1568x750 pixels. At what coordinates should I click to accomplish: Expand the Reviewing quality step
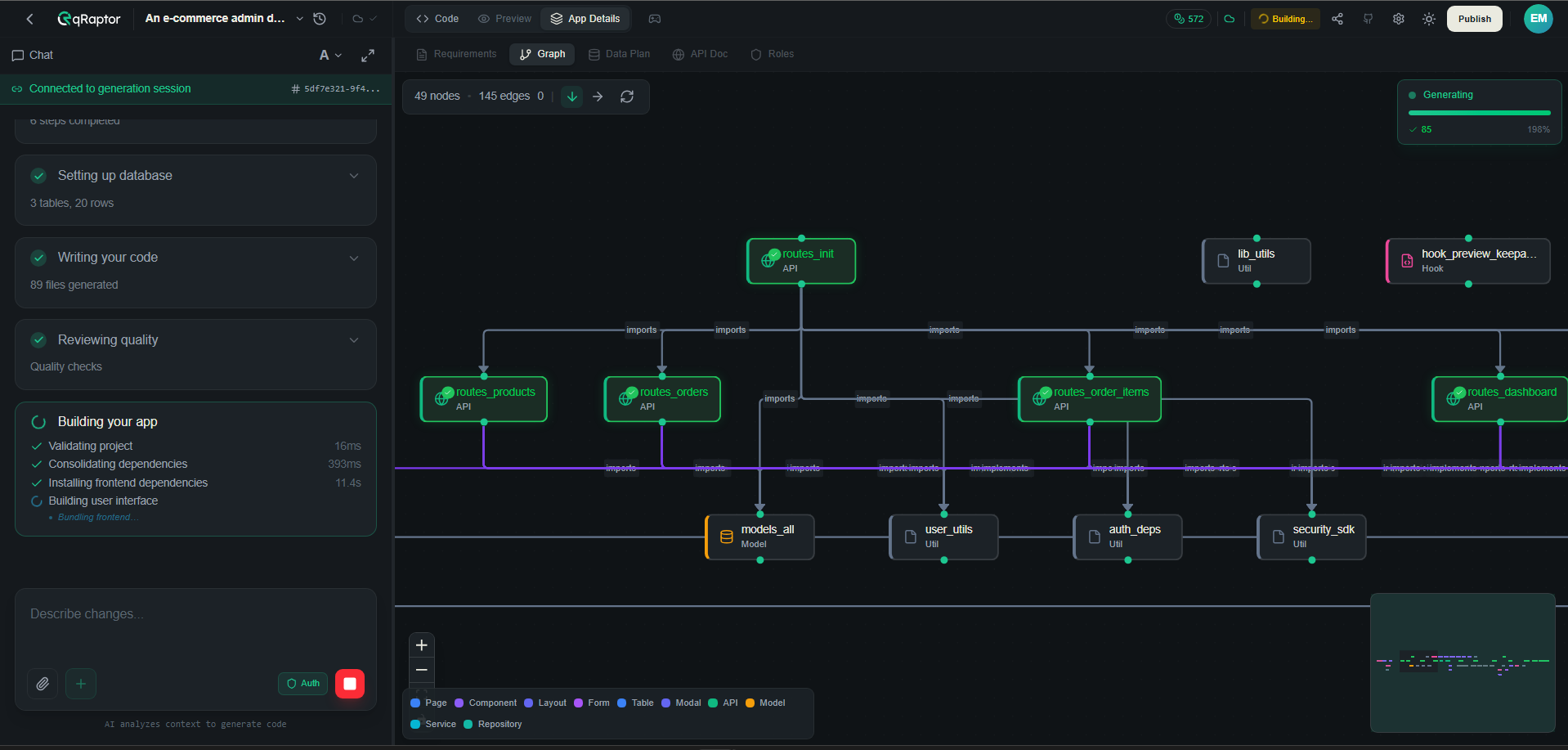[x=354, y=340]
